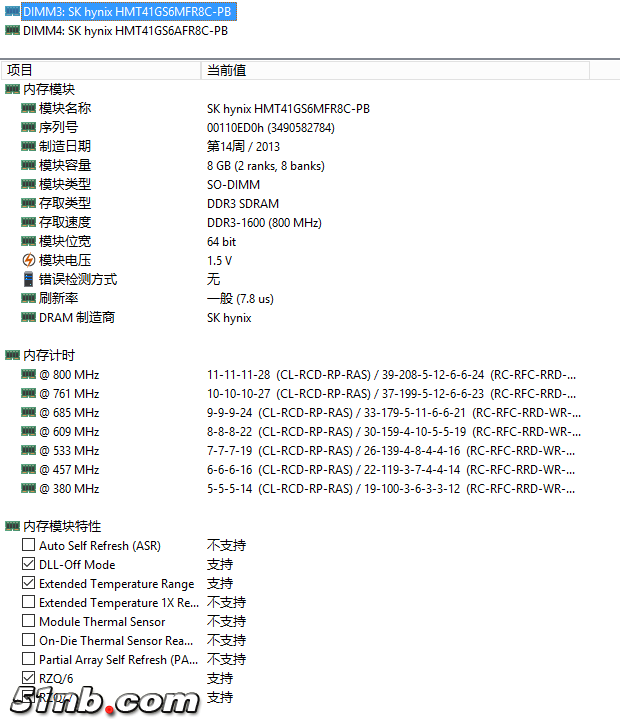This screenshot has width=620, height=724.
Task: Click the 项目 column header
Action: [101, 70]
